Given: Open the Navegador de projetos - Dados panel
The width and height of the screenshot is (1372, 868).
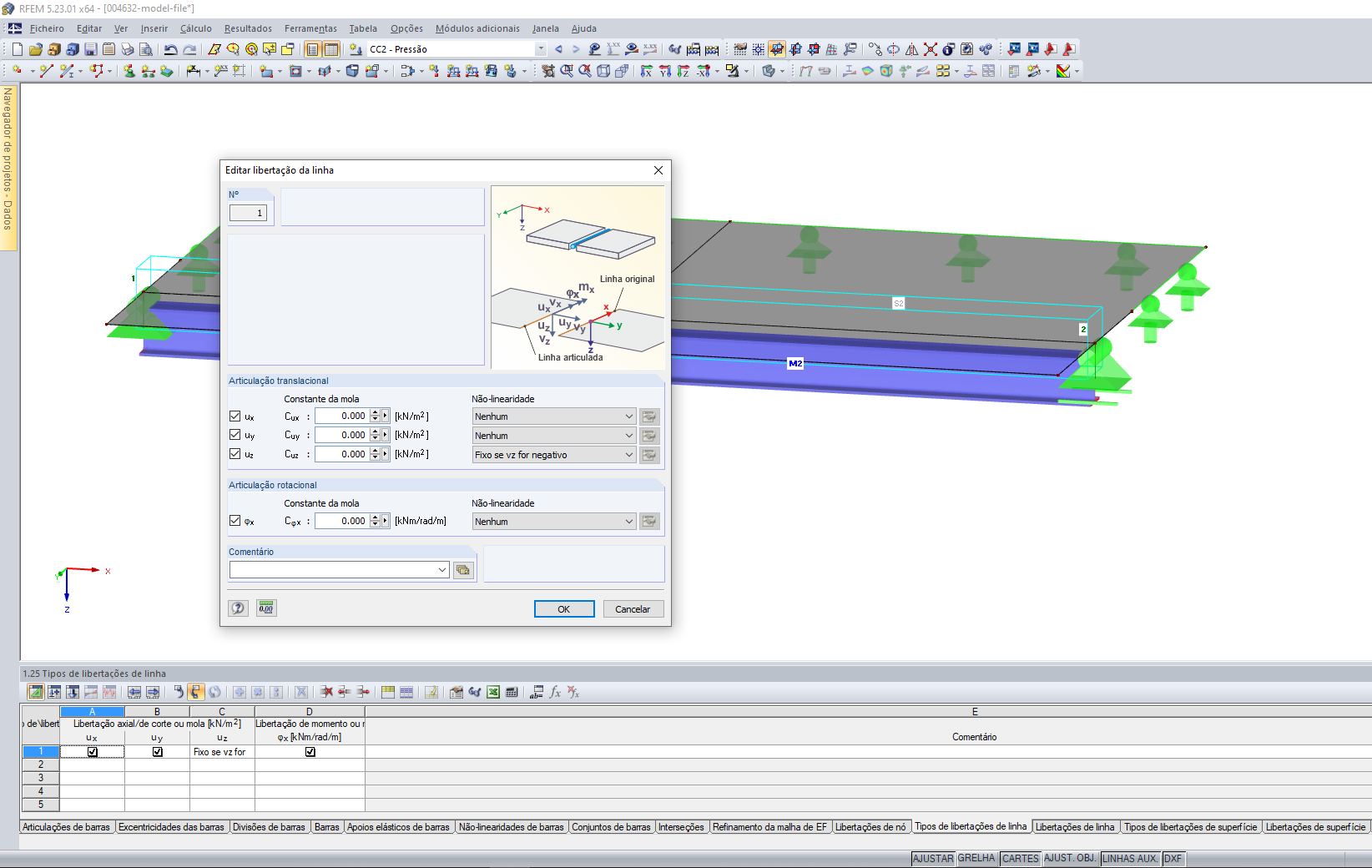Looking at the screenshot, I should tap(8, 166).
